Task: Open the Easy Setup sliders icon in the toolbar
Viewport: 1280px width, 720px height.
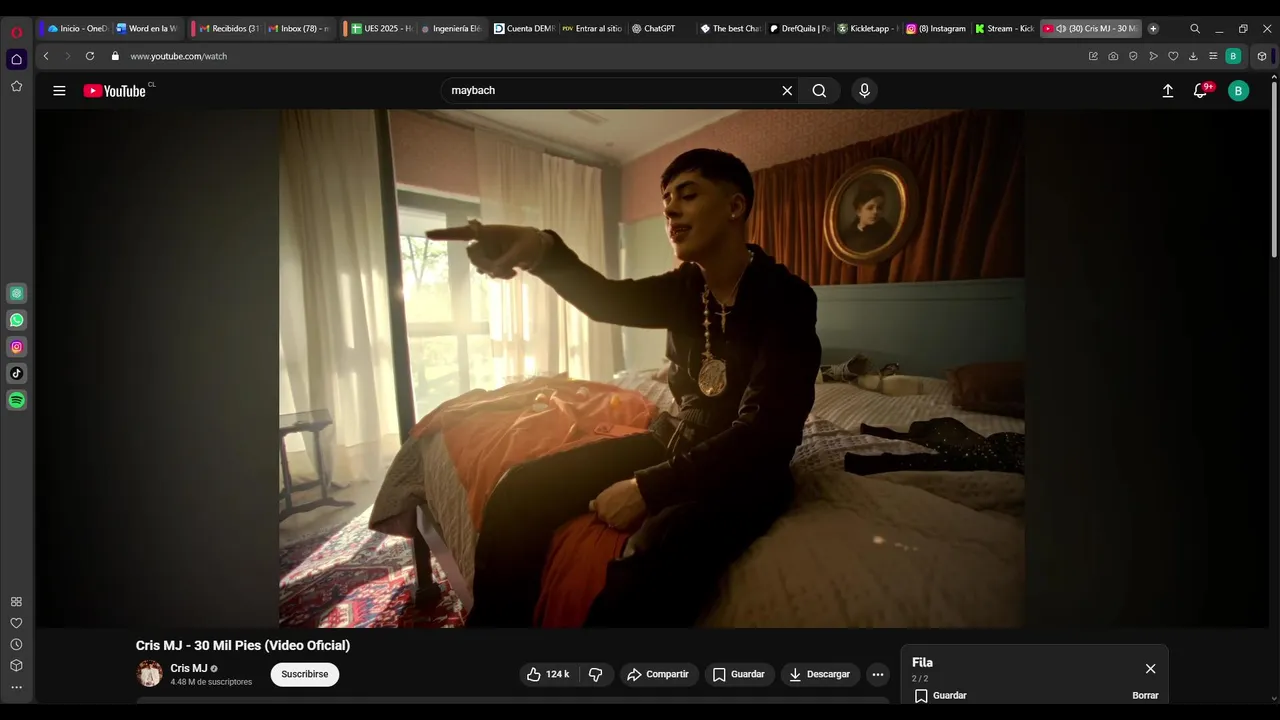Action: pyautogui.click(x=1213, y=56)
